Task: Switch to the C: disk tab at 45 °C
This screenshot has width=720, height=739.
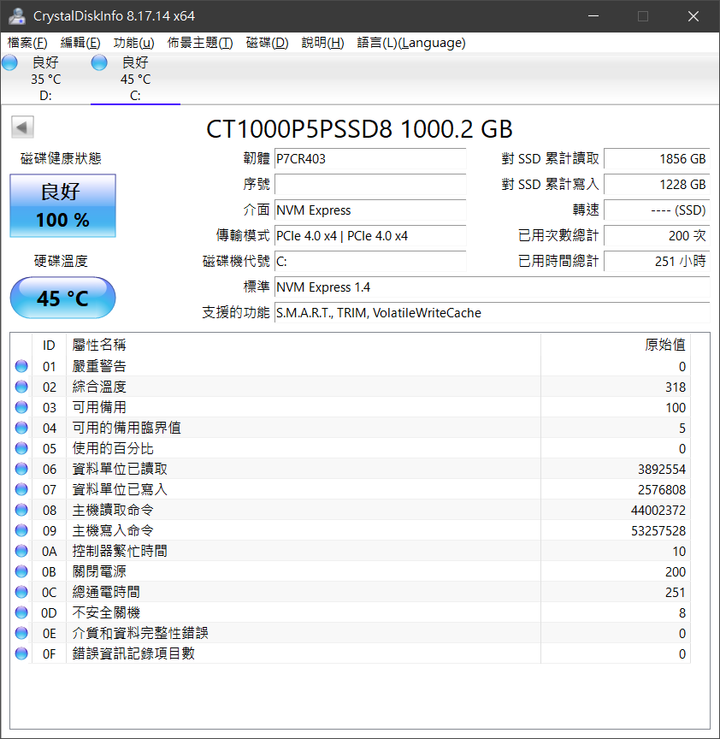Action: (x=135, y=79)
